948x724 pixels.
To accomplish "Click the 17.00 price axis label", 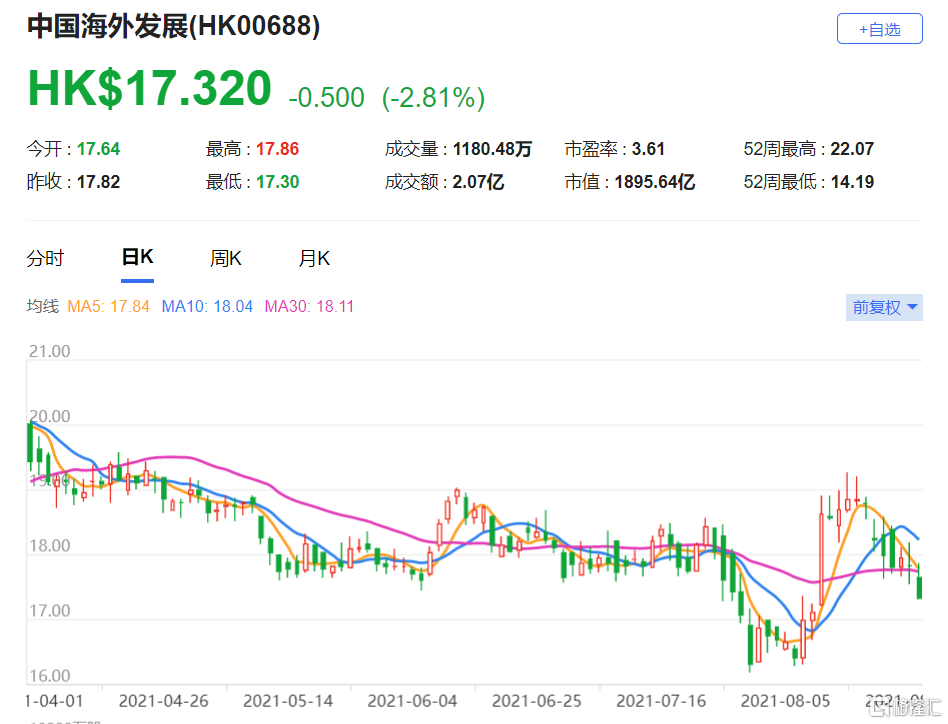I will (50, 611).
